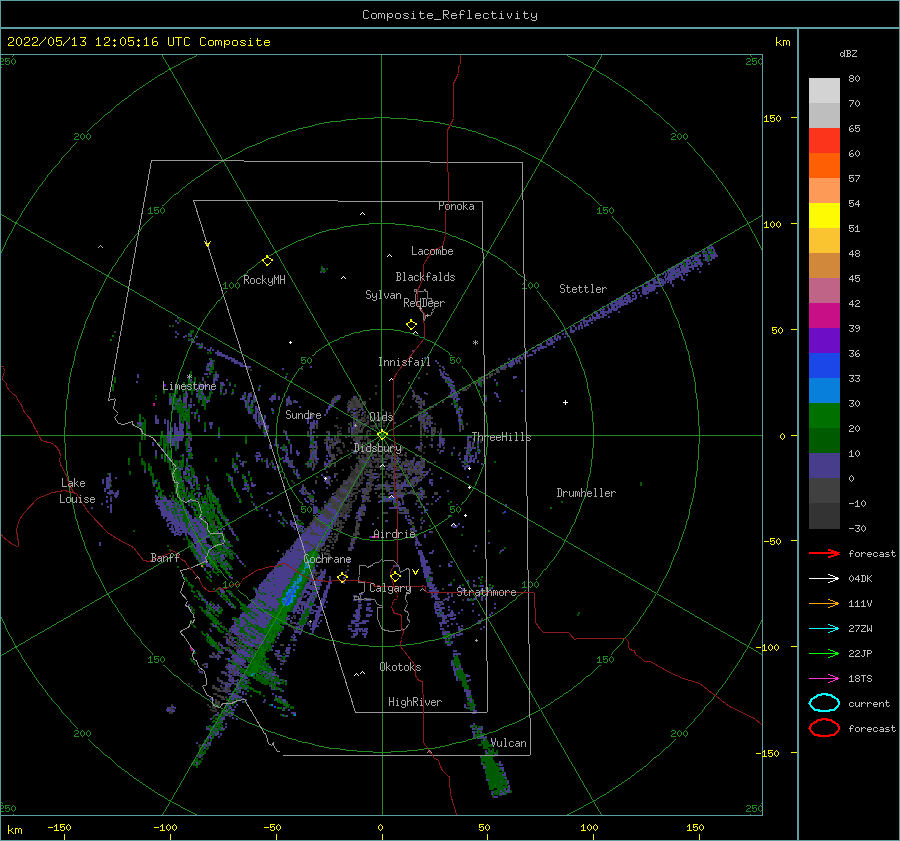Click the Didsbury label

378,448
